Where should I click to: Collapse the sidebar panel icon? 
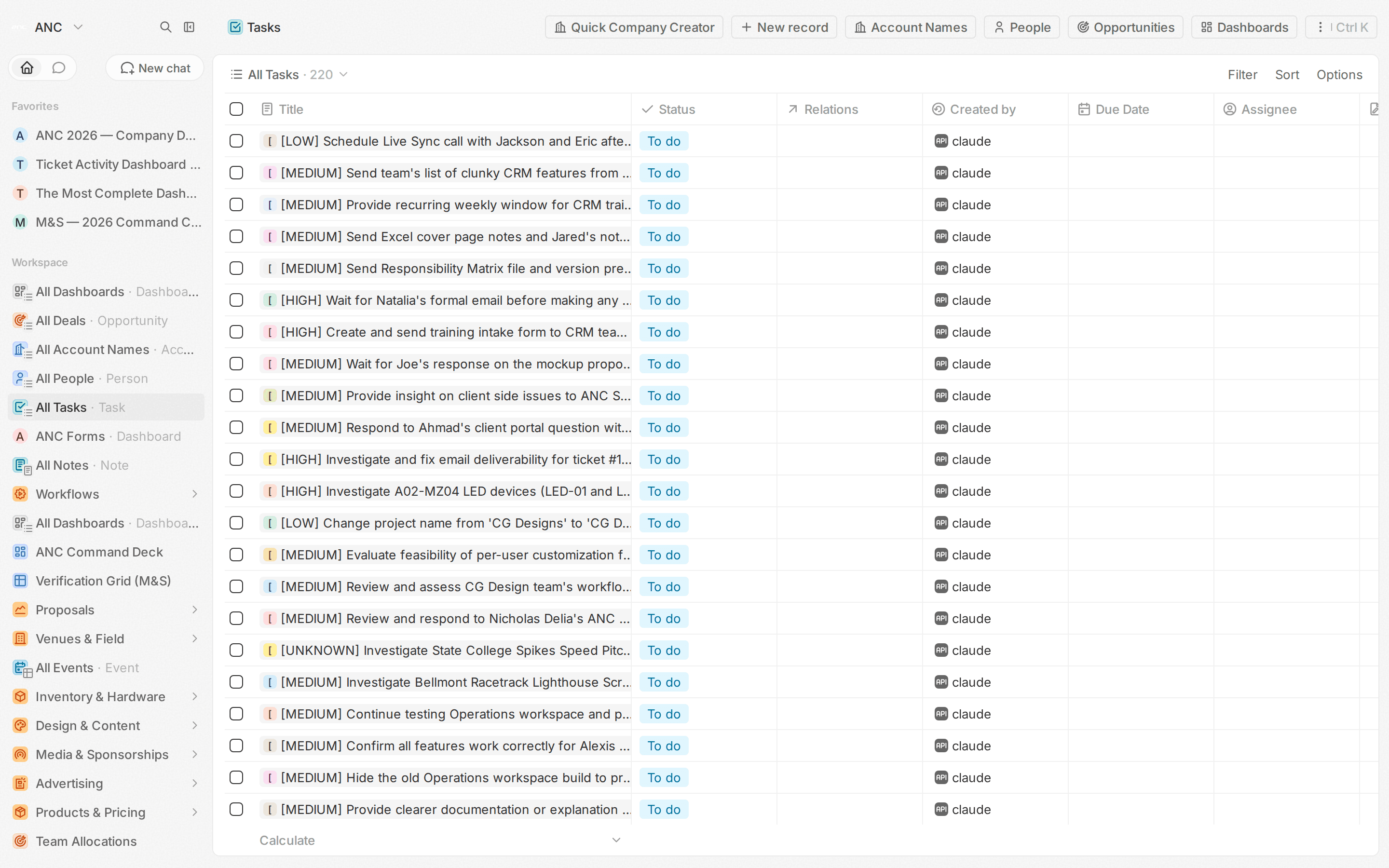tap(189, 27)
